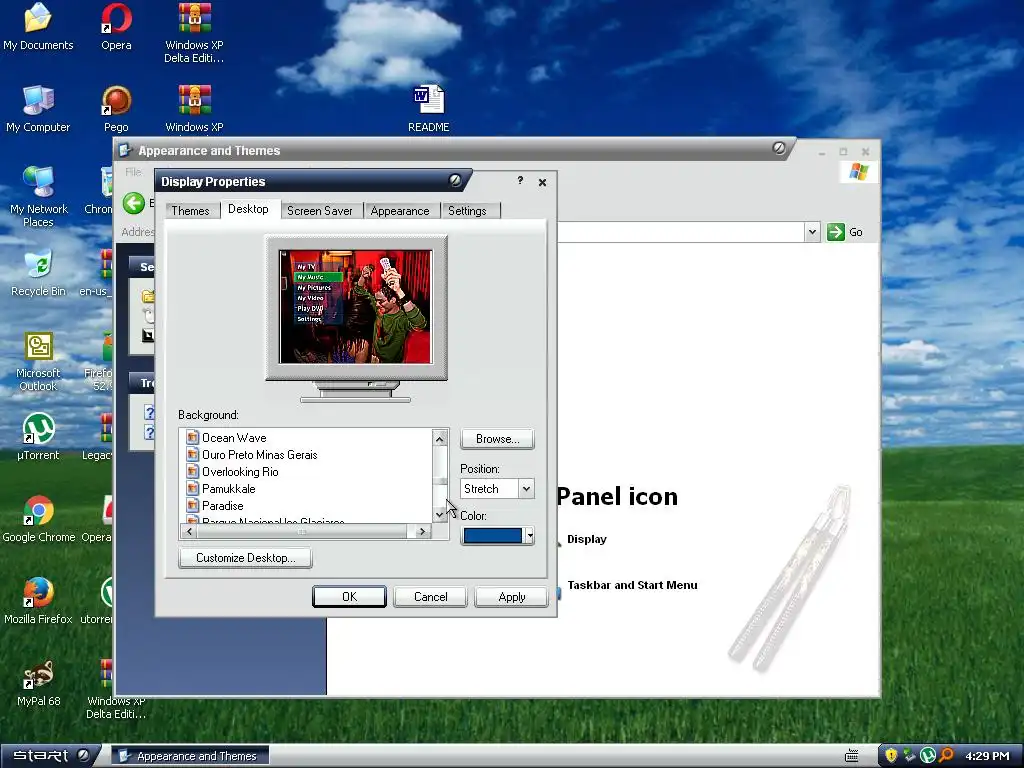The image size is (1024, 768).
Task: Open the Recycle Bin
Action: (x=38, y=273)
